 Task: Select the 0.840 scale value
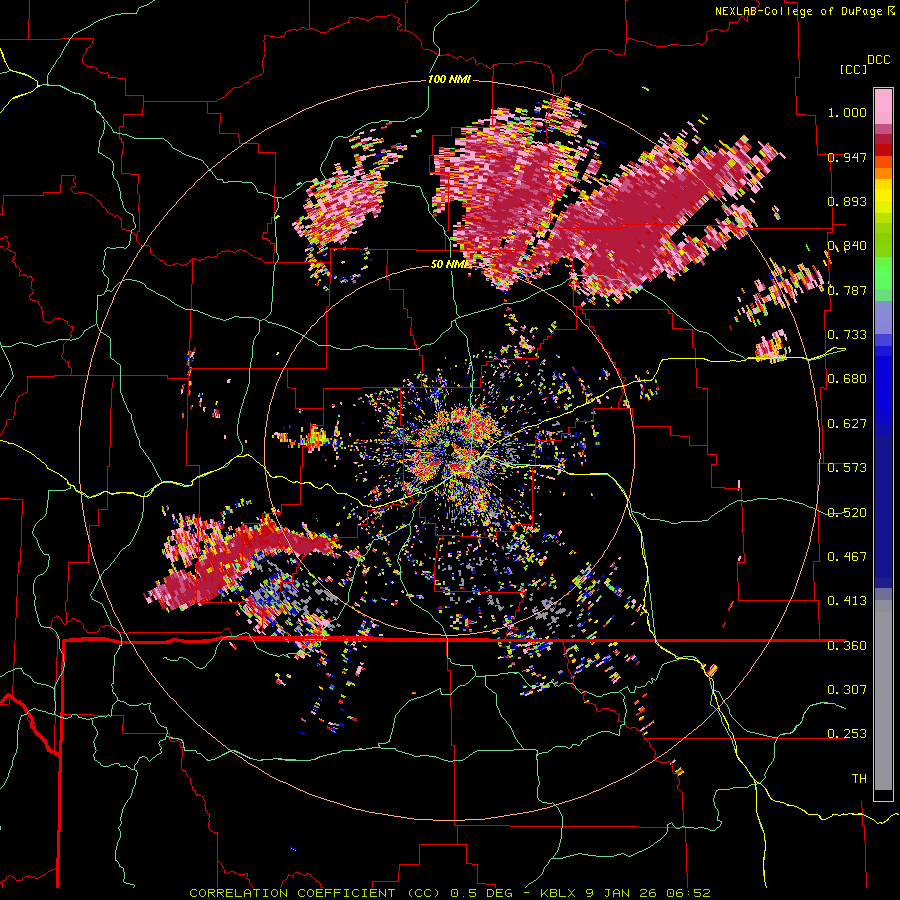click(847, 246)
